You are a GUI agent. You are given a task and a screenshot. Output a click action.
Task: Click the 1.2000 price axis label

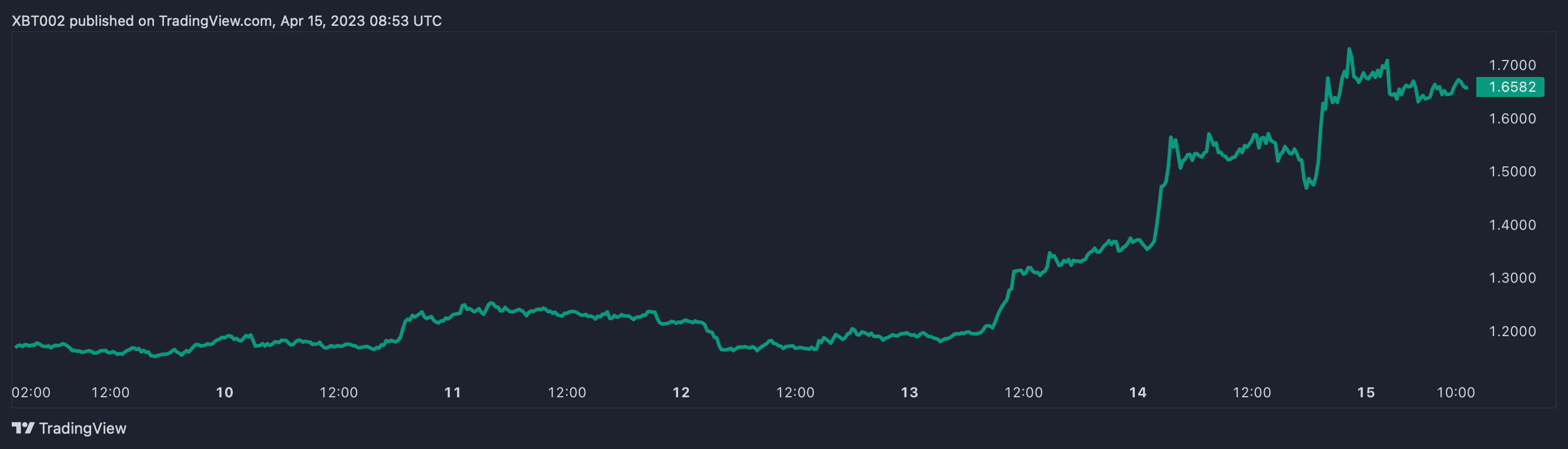[1513, 331]
